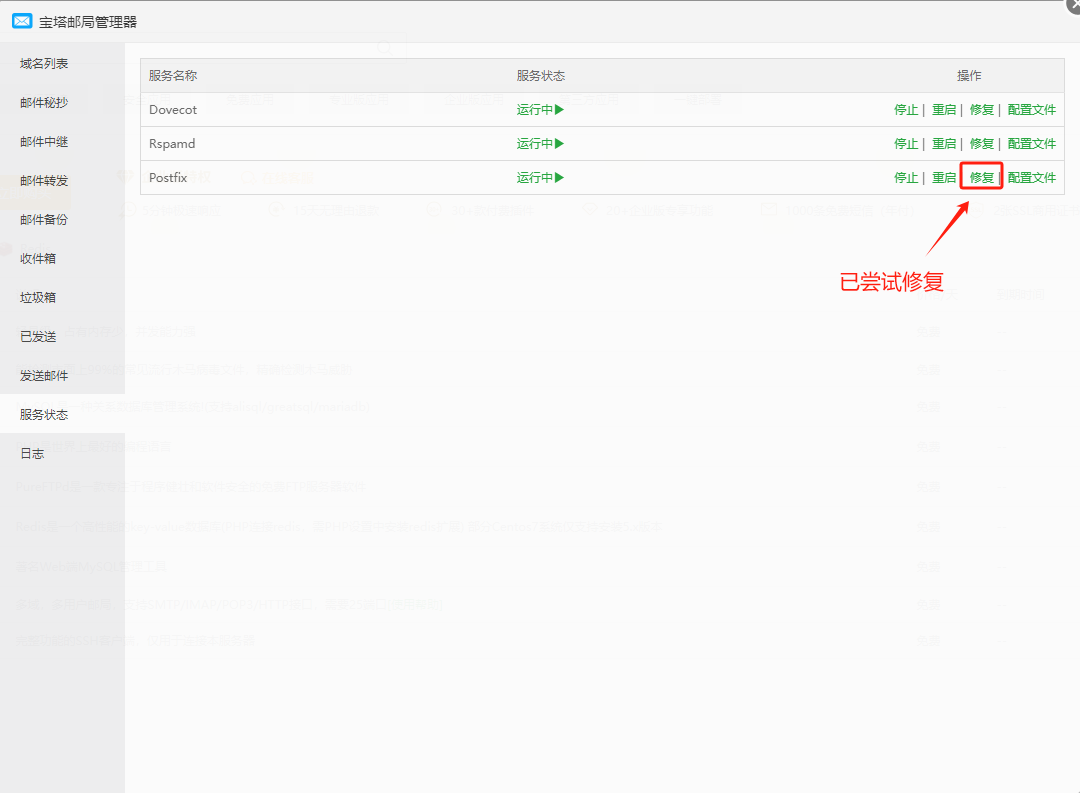Open the 垃圾箱 folder
The width and height of the screenshot is (1080, 793).
[x=38, y=298]
